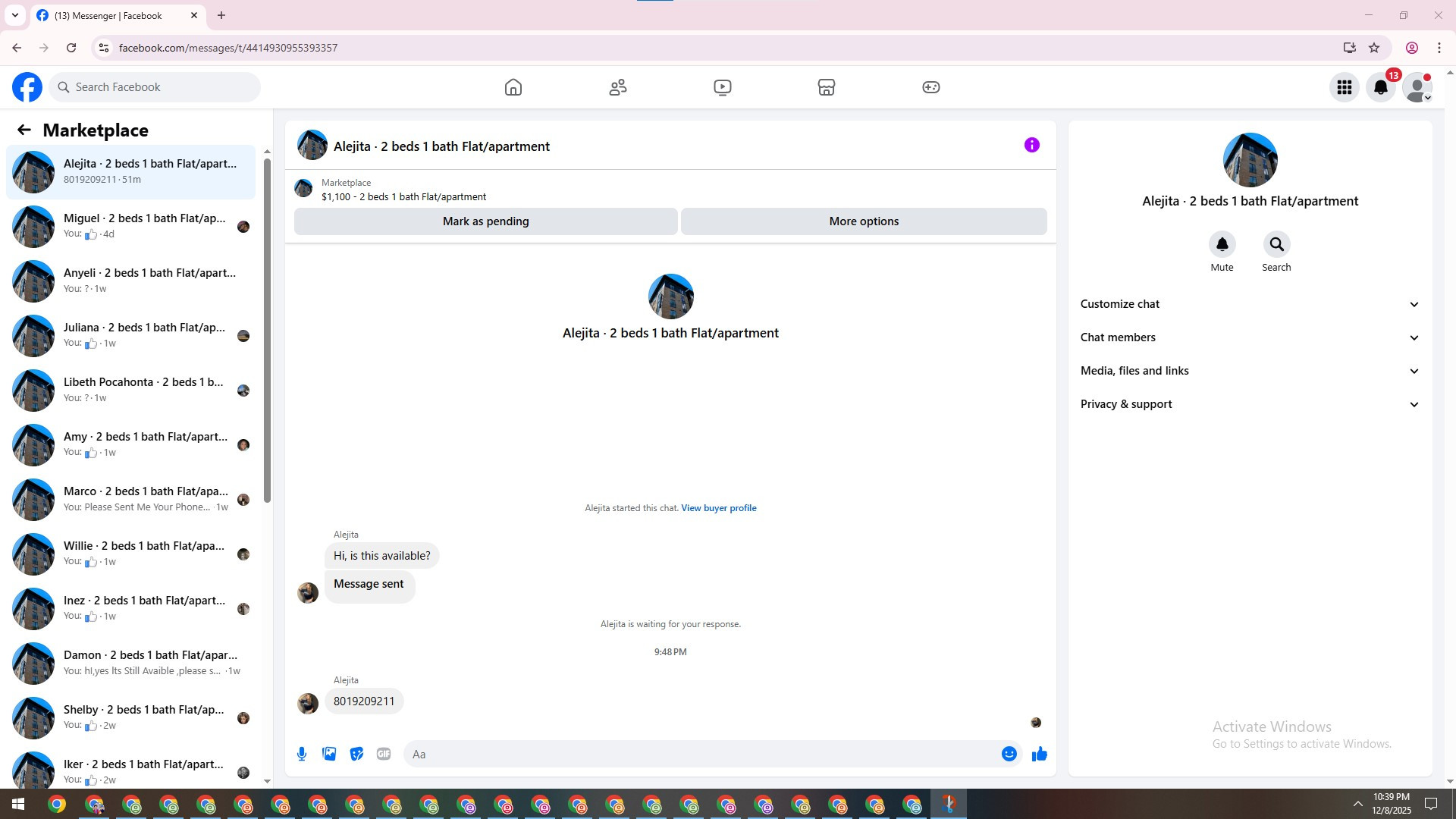Expand the Privacy & support section

coord(1250,404)
